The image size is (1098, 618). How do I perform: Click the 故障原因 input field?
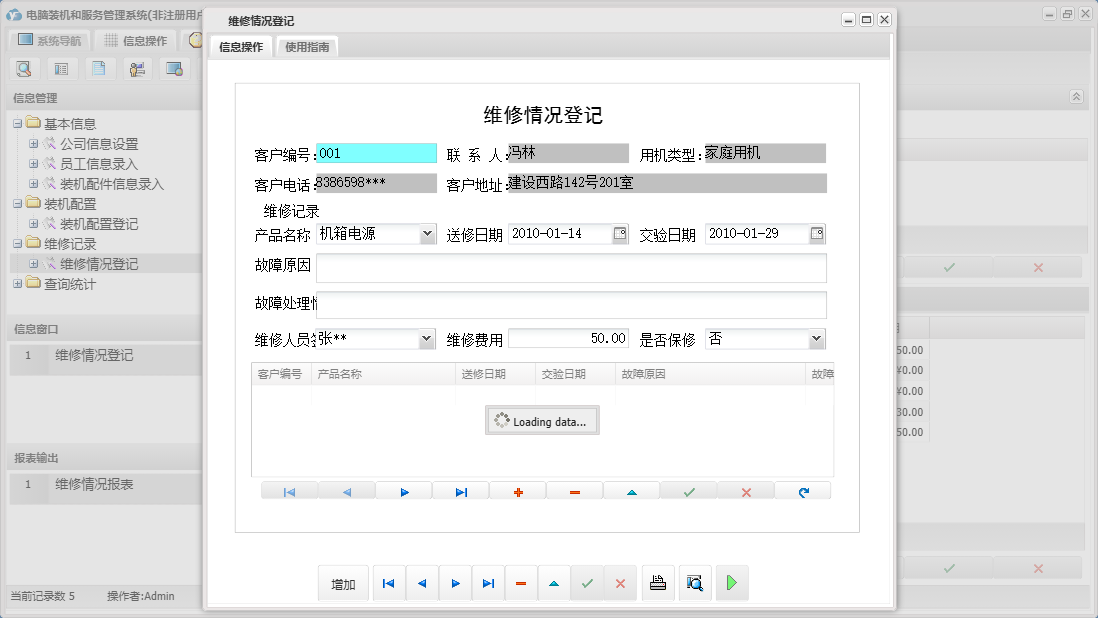pos(570,268)
